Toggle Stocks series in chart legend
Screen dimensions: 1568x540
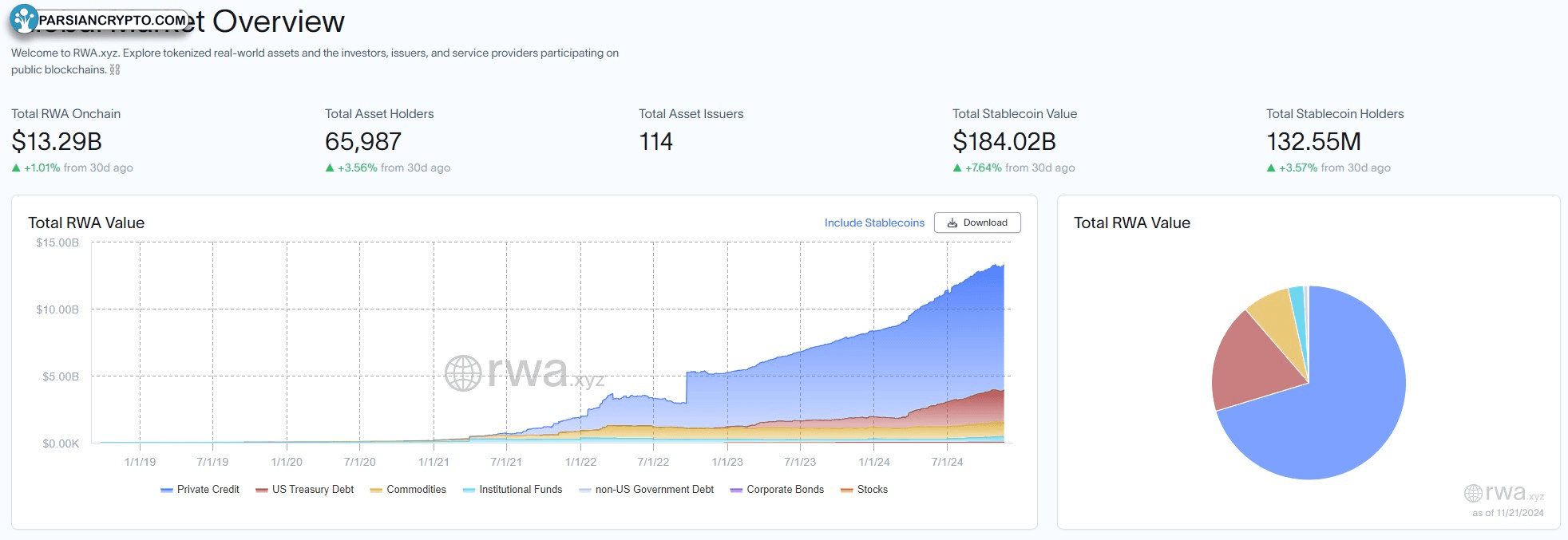(864, 490)
